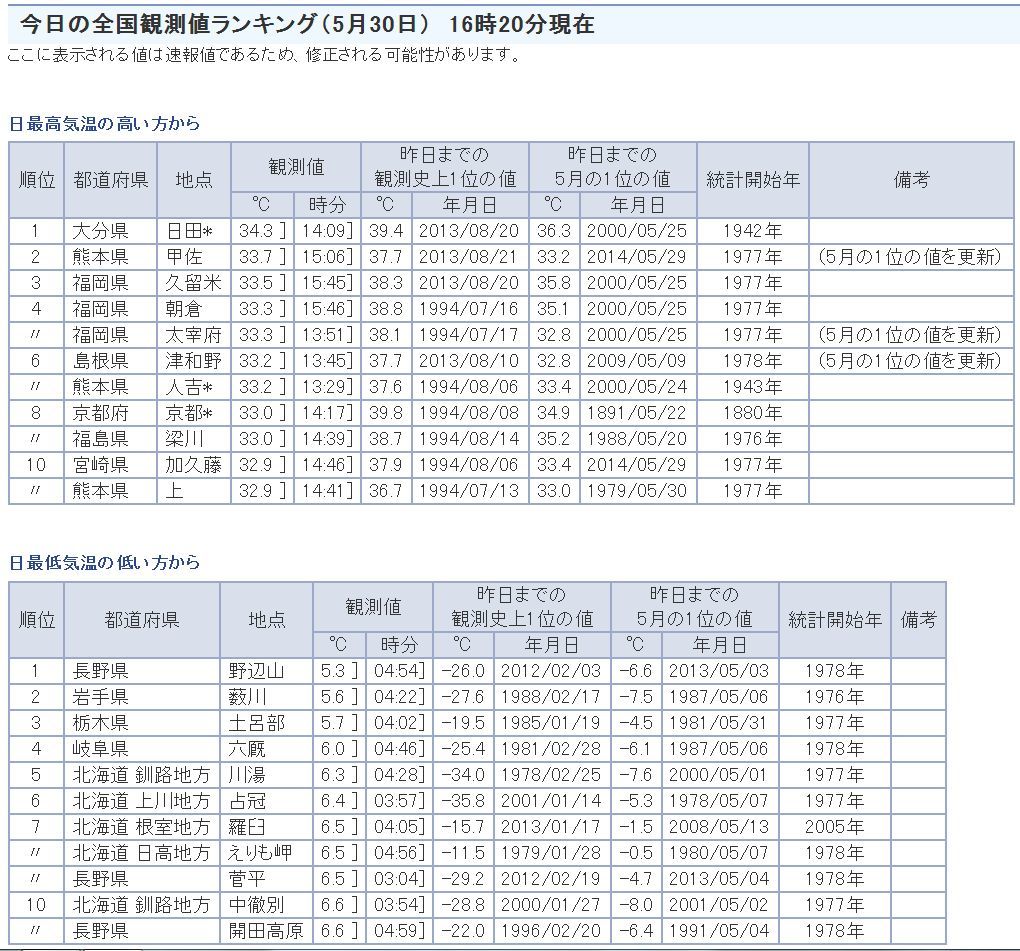Screen dimensions: 1020x951
Task: Click the 岩手県 prefecture cell
Action: 100,697
